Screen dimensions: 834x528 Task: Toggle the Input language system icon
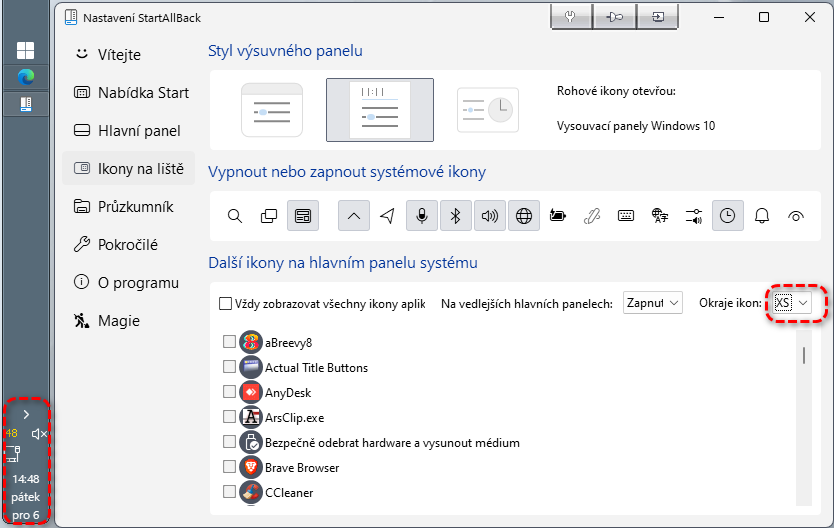tap(660, 216)
